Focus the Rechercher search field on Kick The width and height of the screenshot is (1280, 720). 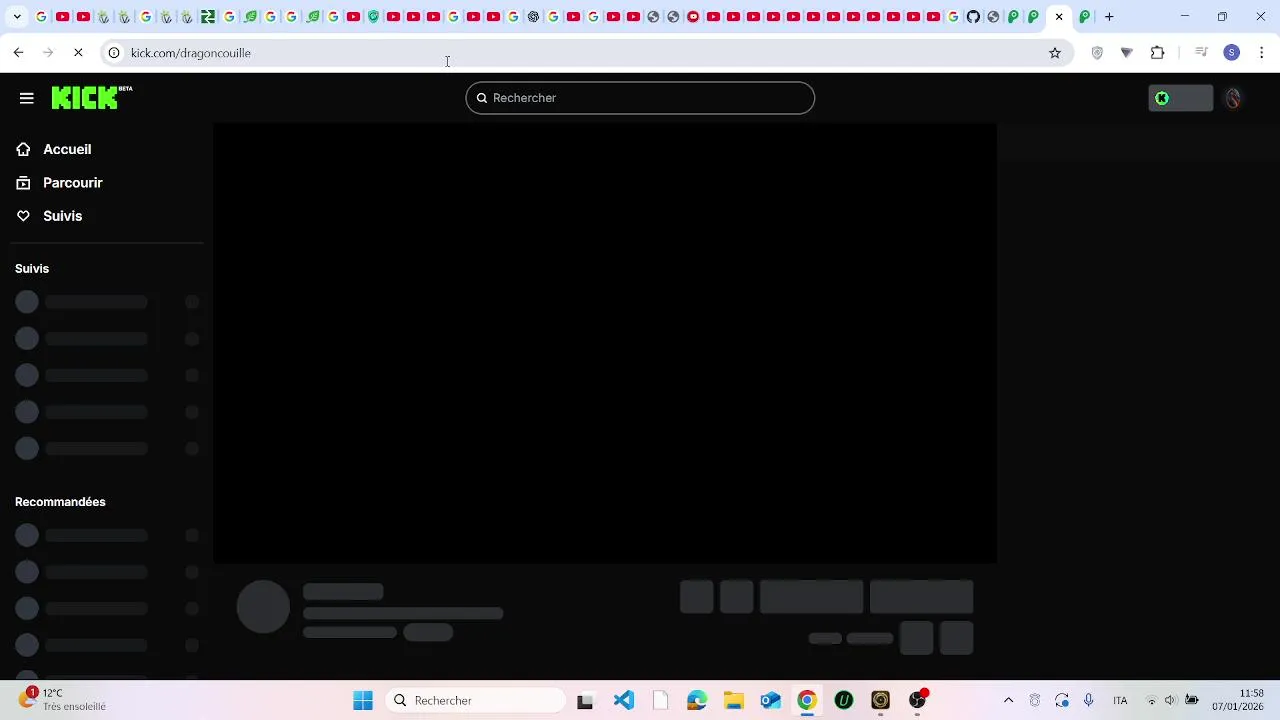point(640,98)
